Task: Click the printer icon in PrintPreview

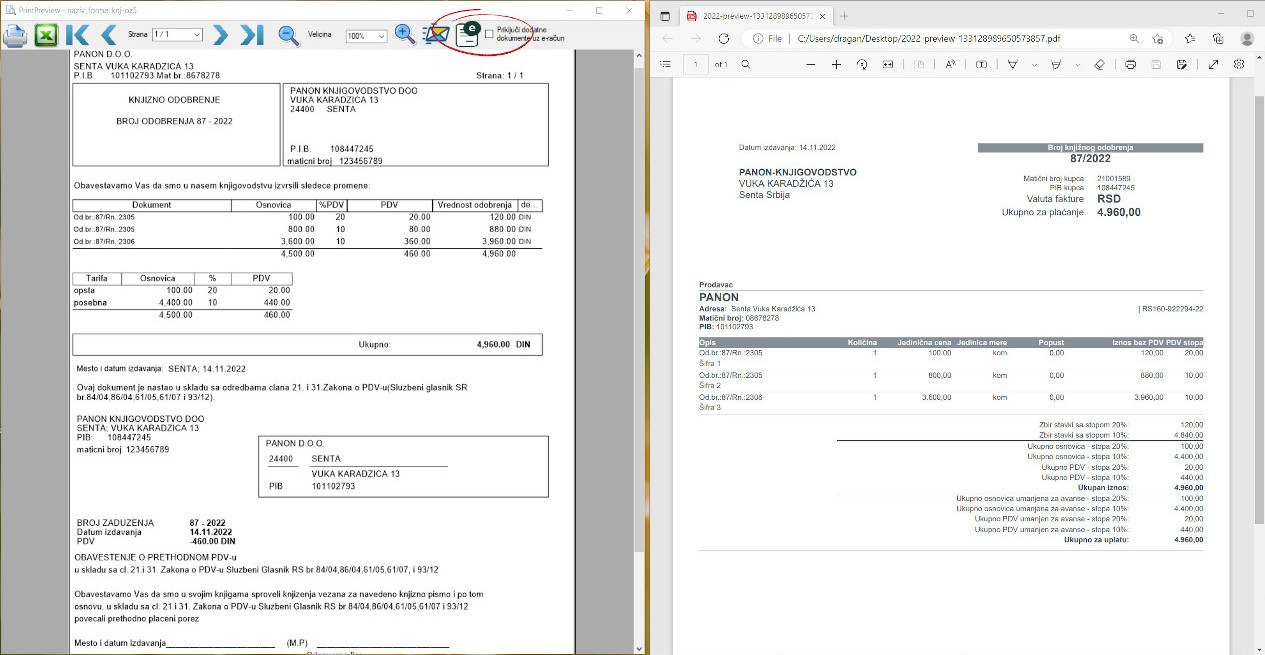Action: (15, 35)
